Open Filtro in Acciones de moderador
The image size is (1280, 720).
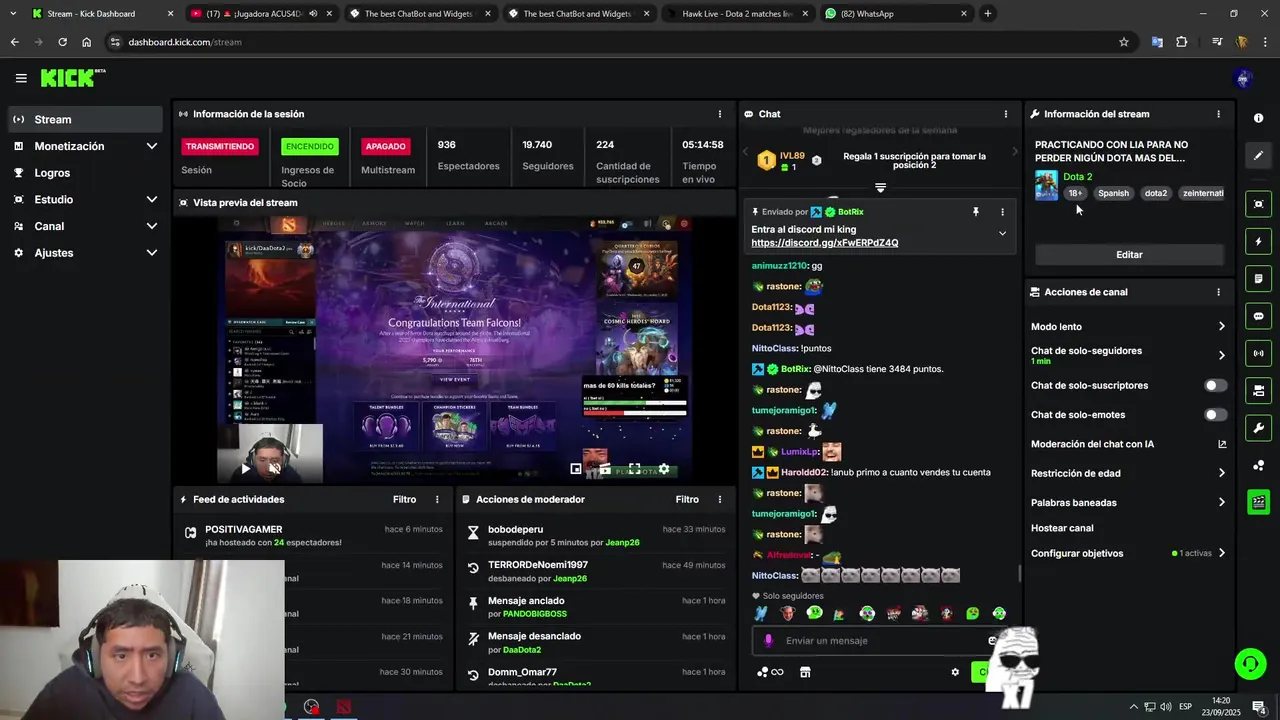click(x=687, y=499)
